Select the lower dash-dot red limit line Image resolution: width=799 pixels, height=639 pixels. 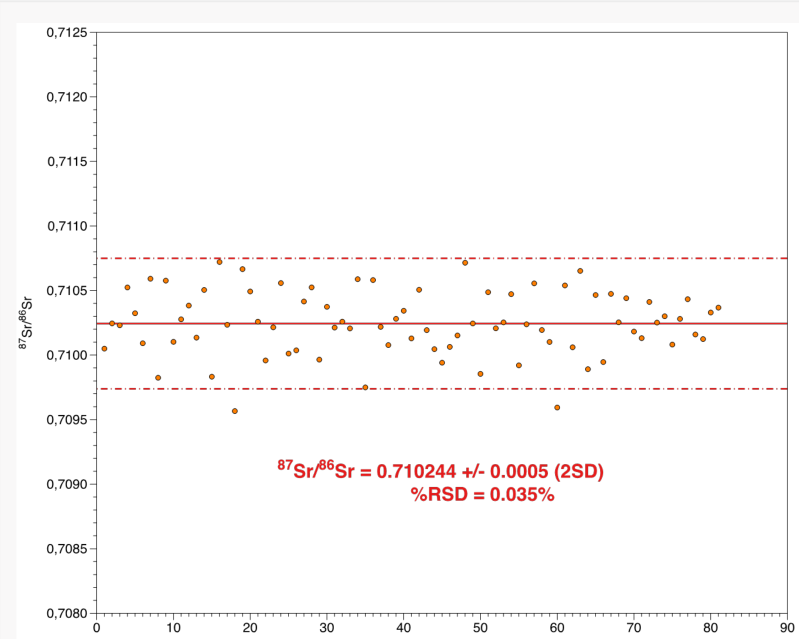tap(442, 389)
